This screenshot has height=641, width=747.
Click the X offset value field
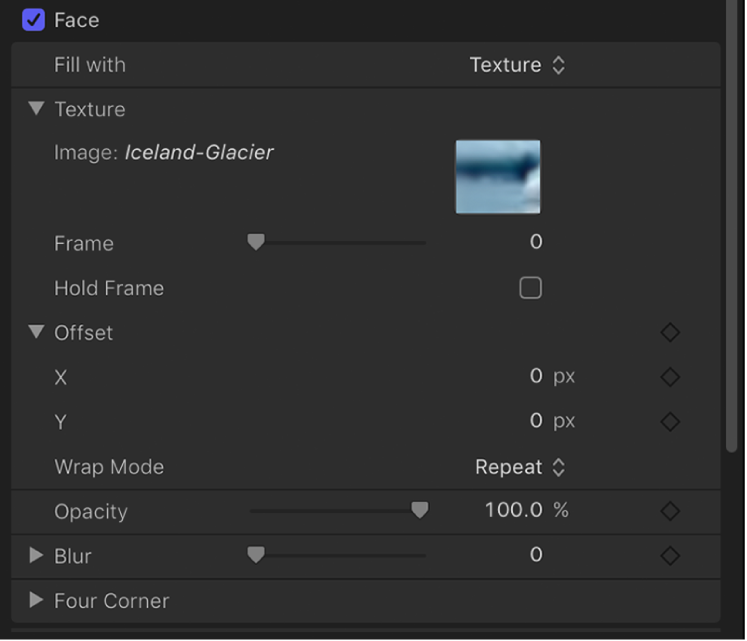click(x=536, y=377)
